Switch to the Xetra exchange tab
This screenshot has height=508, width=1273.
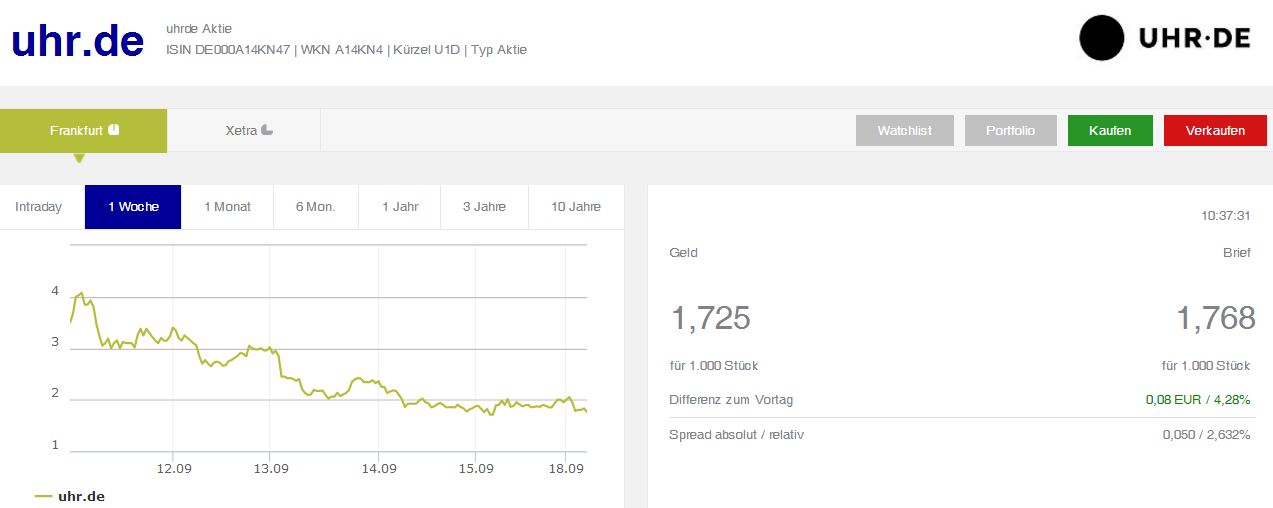point(243,130)
